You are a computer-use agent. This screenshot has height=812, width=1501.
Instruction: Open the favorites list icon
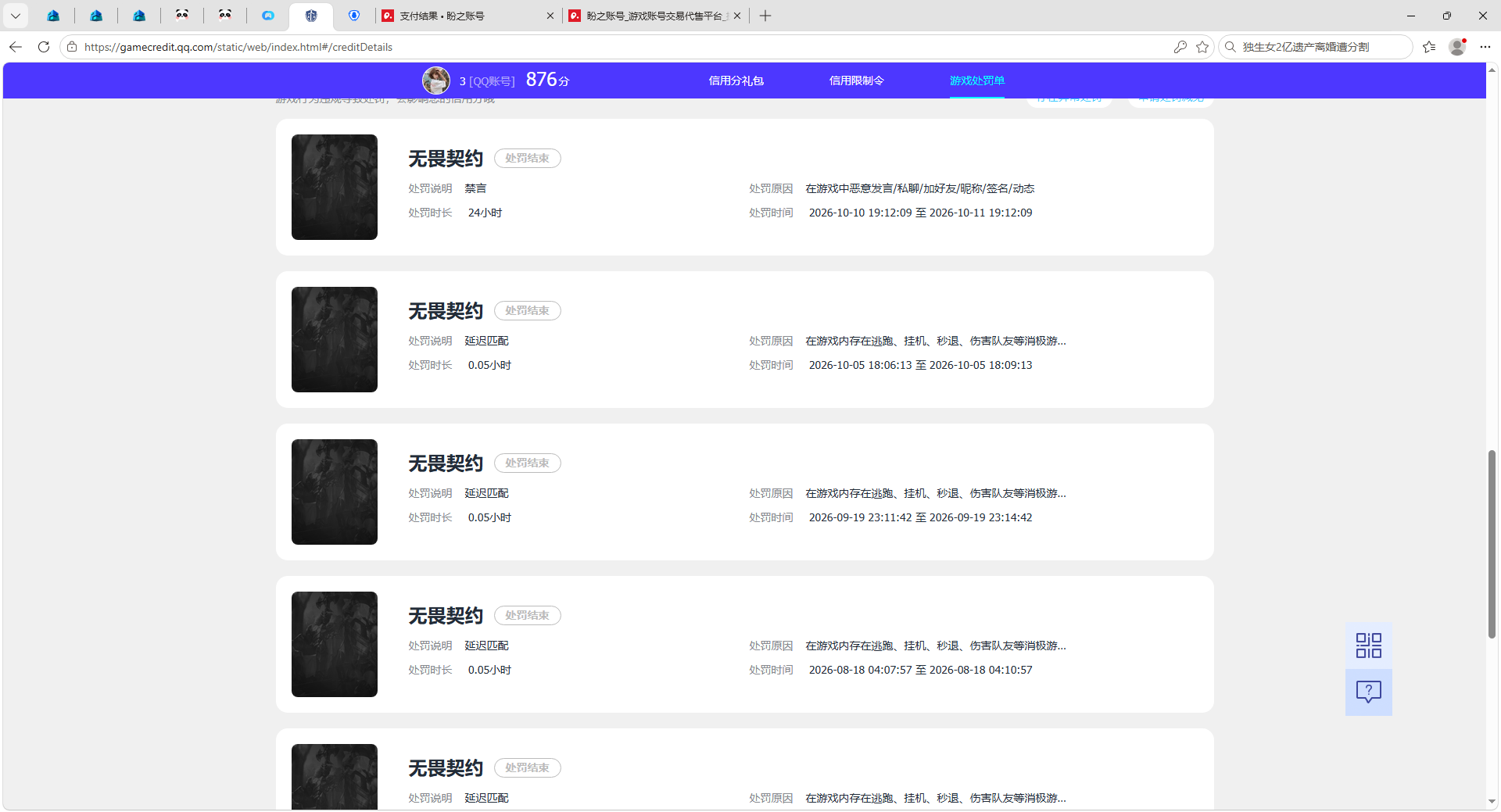(x=1429, y=47)
